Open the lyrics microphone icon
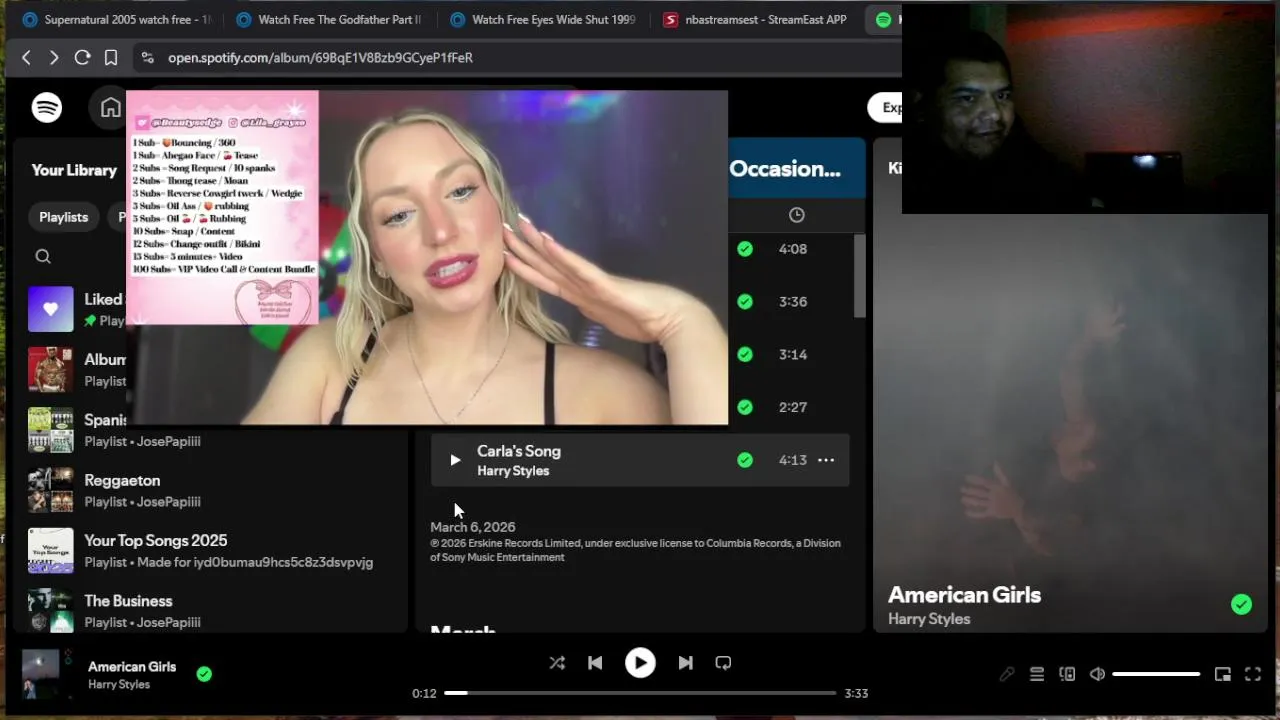Image resolution: width=1280 pixels, height=720 pixels. pos(1007,674)
